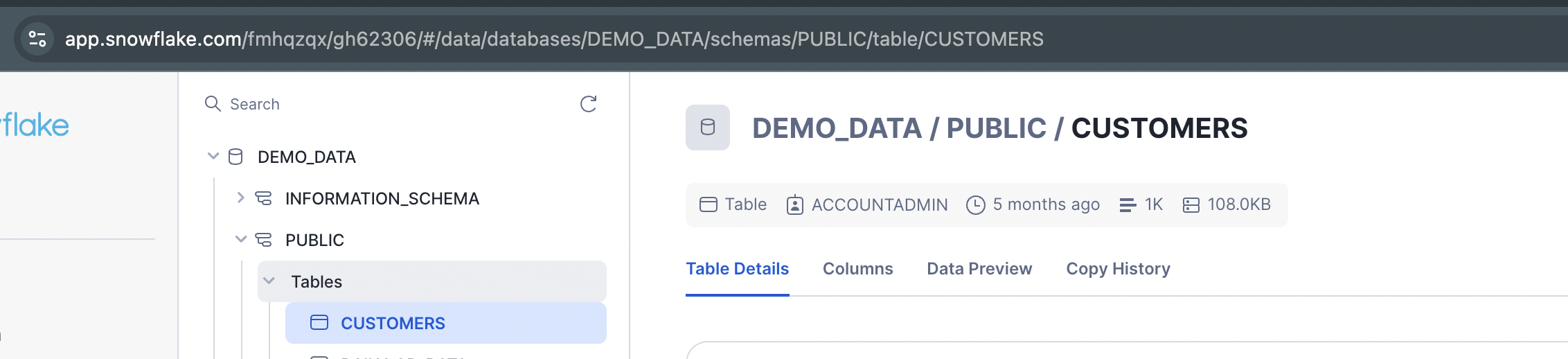Switch to the Table Details tab
The image size is (1568, 359).
[x=738, y=269]
